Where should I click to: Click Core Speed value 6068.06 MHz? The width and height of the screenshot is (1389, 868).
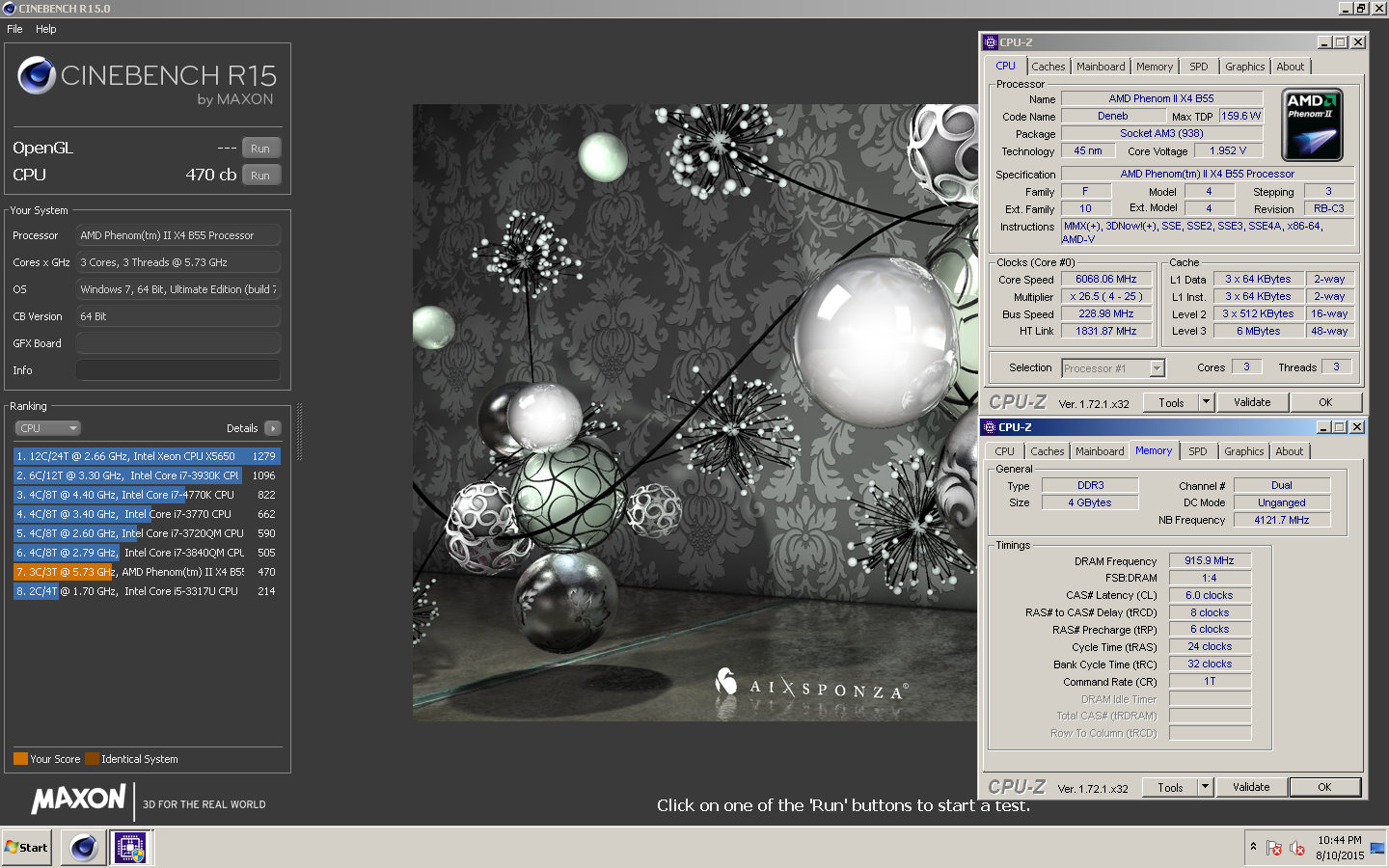1106,280
